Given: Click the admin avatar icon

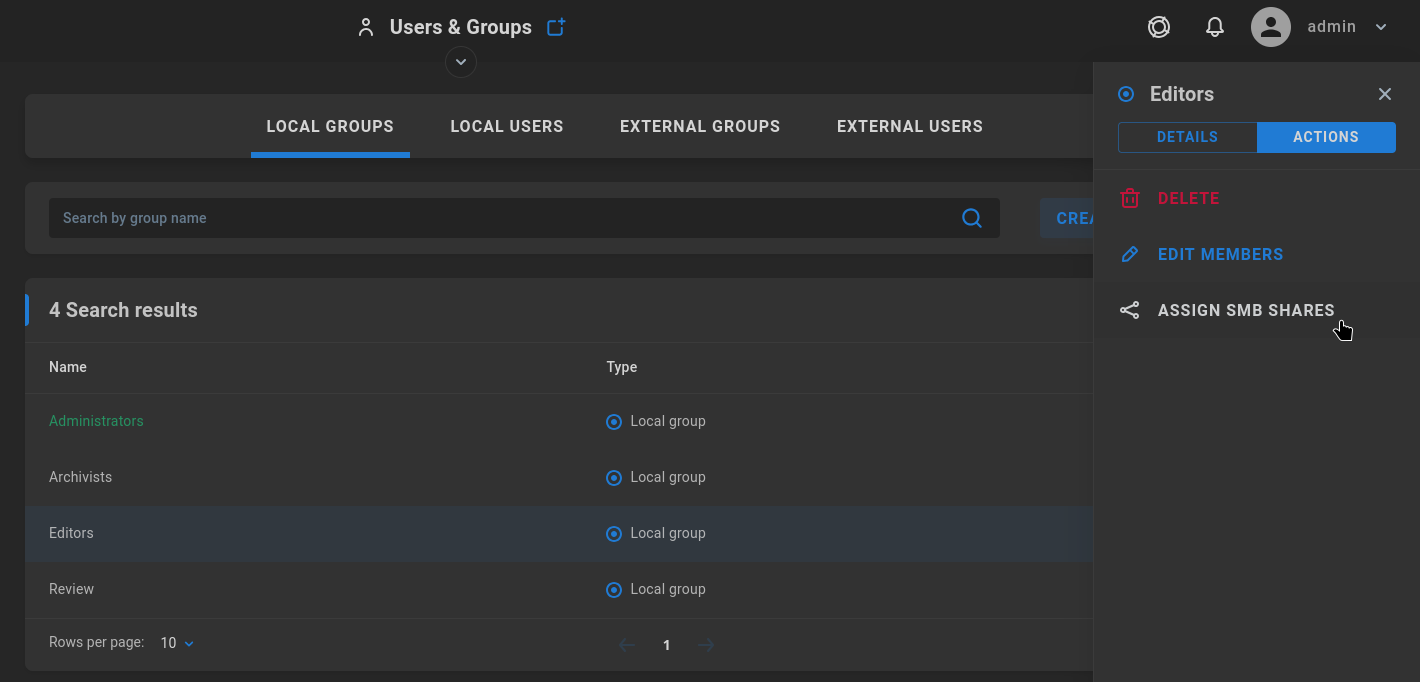Looking at the screenshot, I should pyautogui.click(x=1271, y=27).
